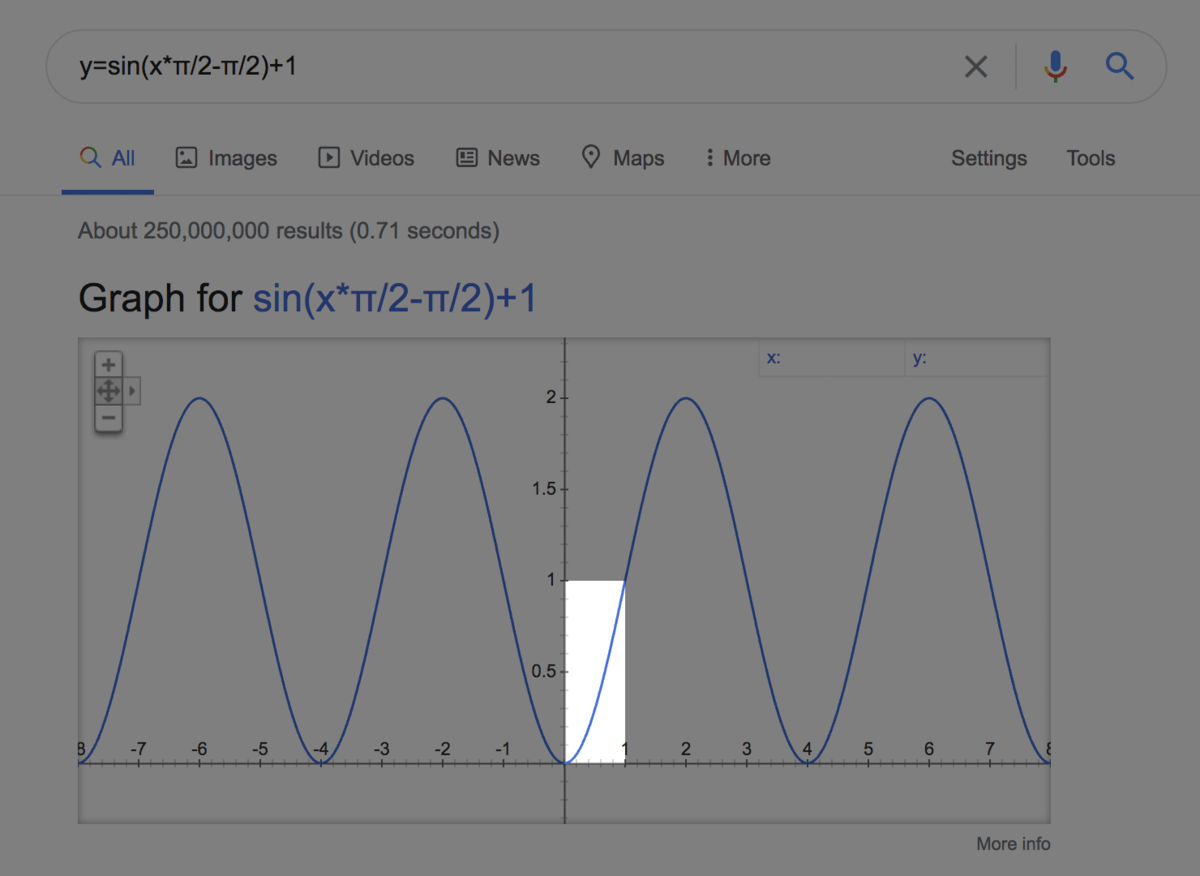Open the search Tools options
Viewport: 1200px width, 876px height.
[x=1090, y=158]
